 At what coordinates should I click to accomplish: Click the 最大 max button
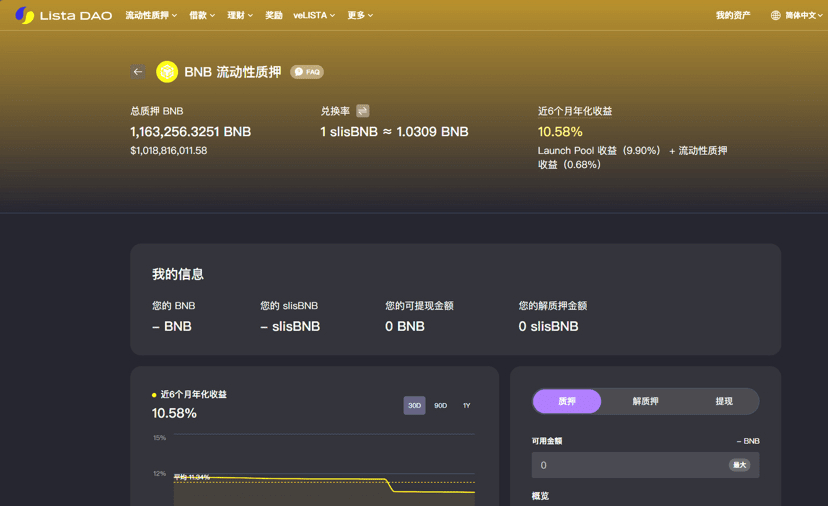coord(739,465)
